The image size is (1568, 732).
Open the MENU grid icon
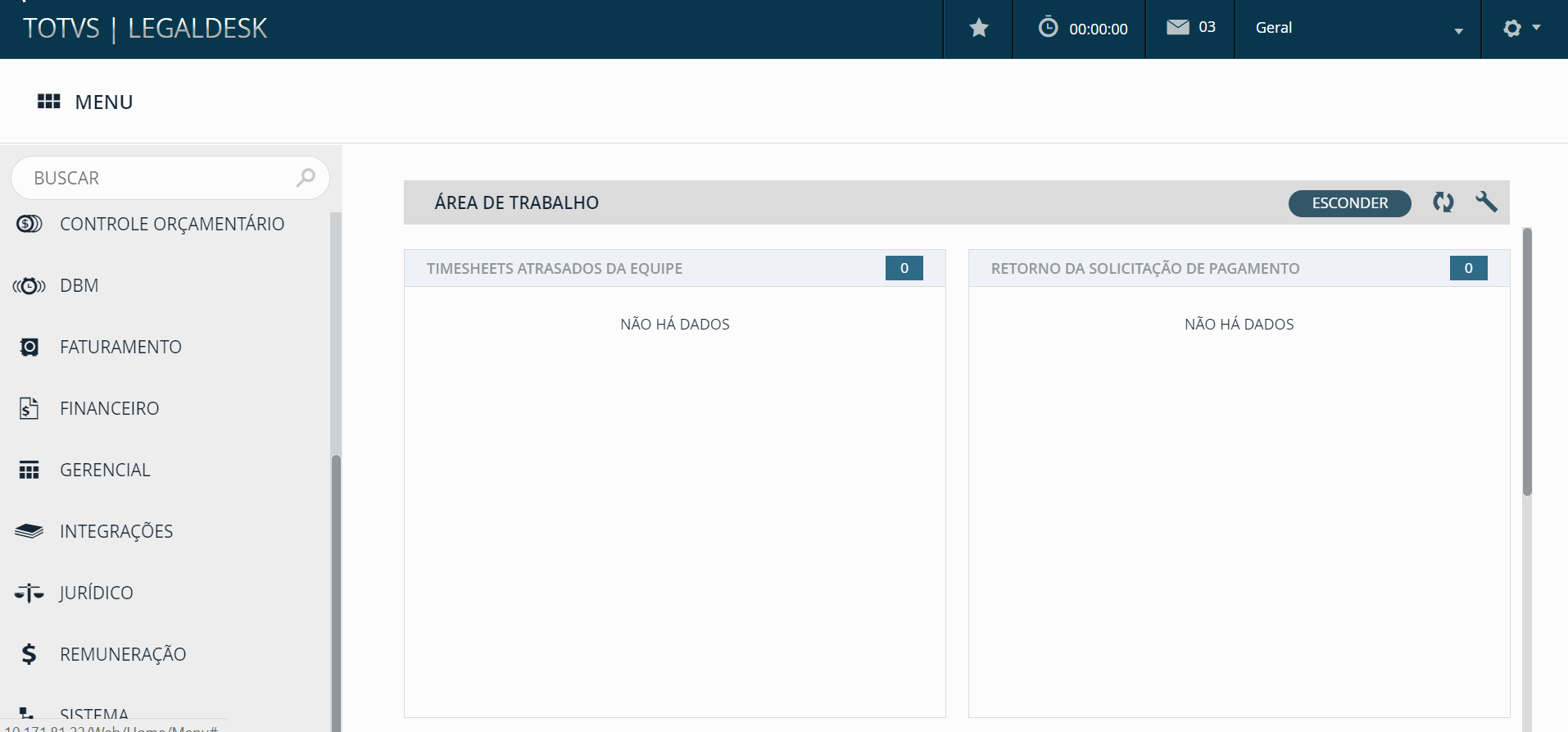49,101
